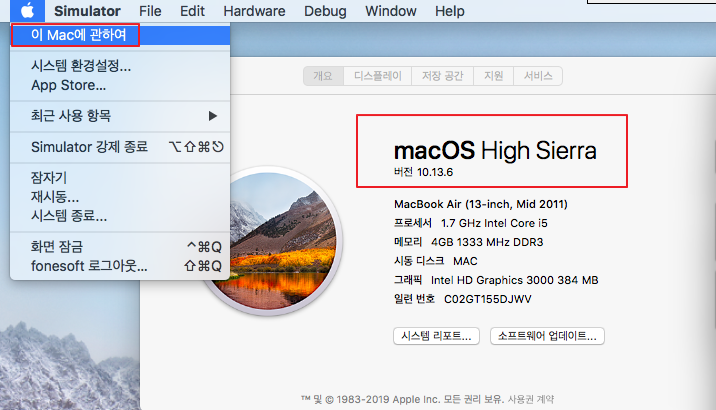This screenshot has width=716, height=410.
Task: Open the Help menu
Action: 450,11
